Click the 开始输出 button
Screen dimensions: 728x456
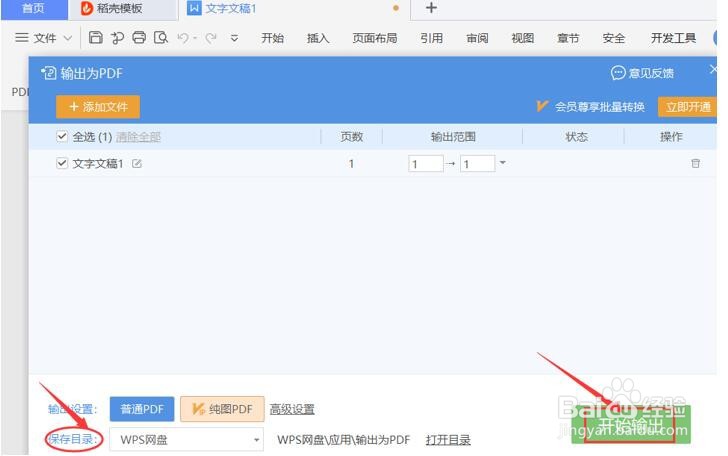click(630, 424)
